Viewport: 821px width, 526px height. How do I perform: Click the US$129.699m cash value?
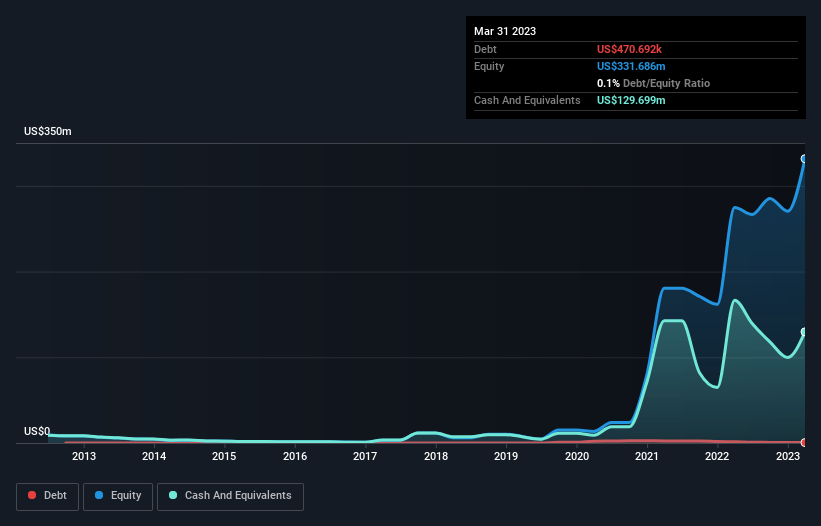tap(631, 100)
